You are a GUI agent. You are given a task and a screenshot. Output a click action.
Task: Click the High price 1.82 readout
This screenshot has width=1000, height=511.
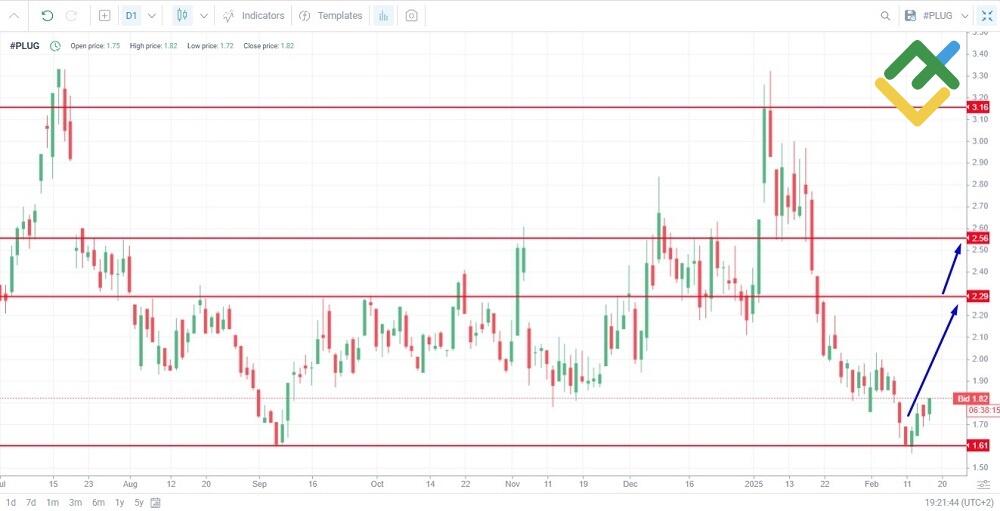pos(153,46)
